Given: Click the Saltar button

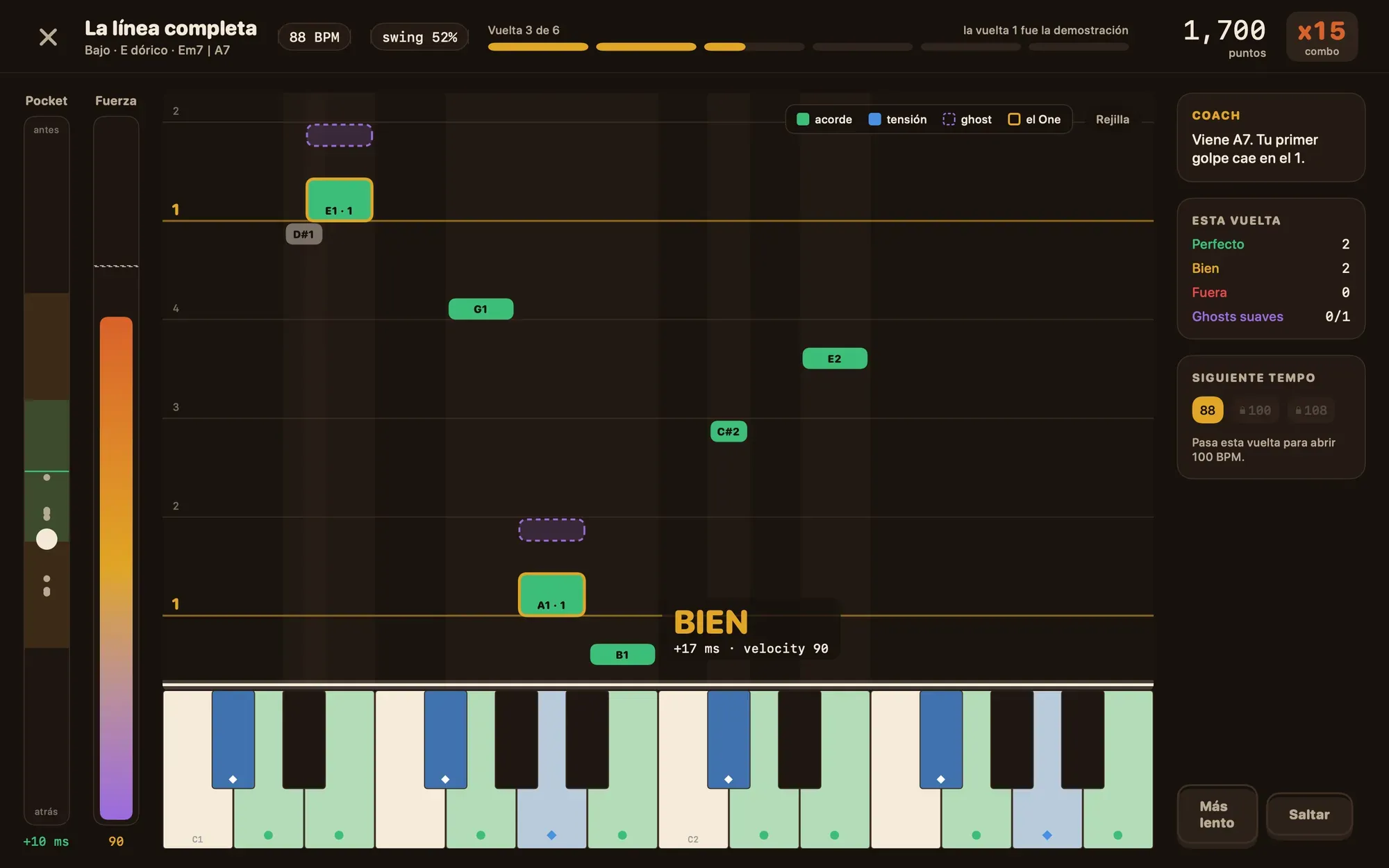Looking at the screenshot, I should (1309, 815).
